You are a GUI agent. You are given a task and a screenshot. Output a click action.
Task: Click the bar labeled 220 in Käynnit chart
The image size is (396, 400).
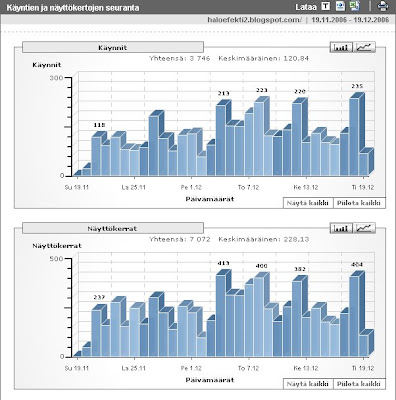point(297,139)
